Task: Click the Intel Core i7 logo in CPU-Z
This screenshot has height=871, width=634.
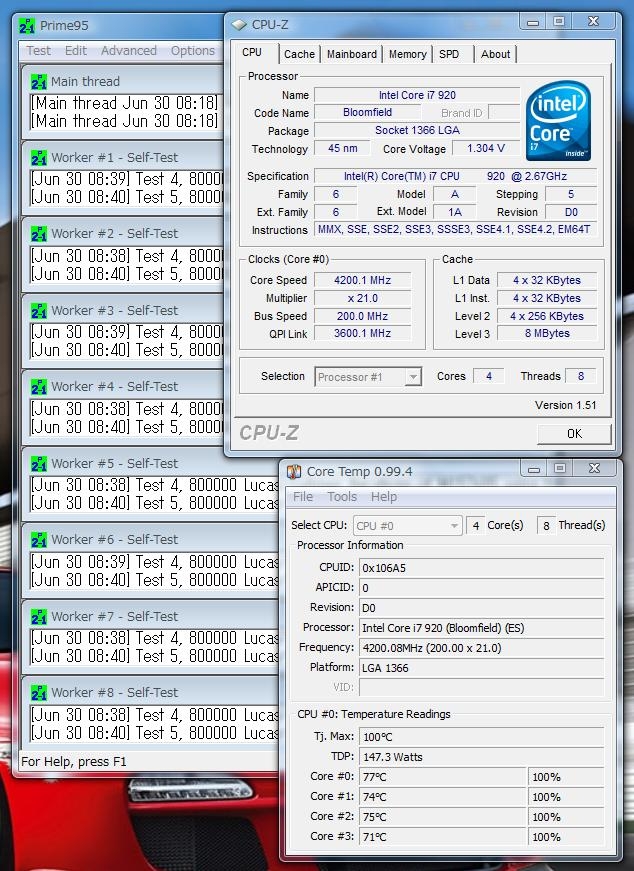Action: click(558, 121)
